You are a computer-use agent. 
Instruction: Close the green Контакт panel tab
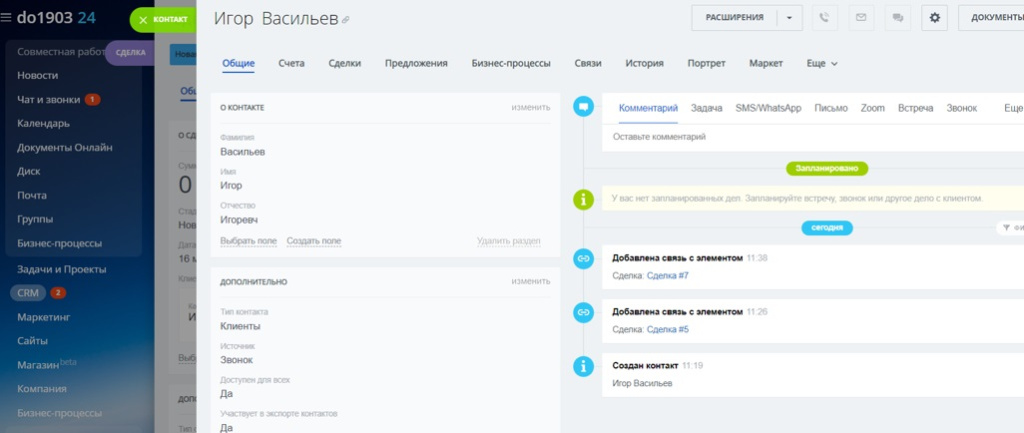(143, 20)
